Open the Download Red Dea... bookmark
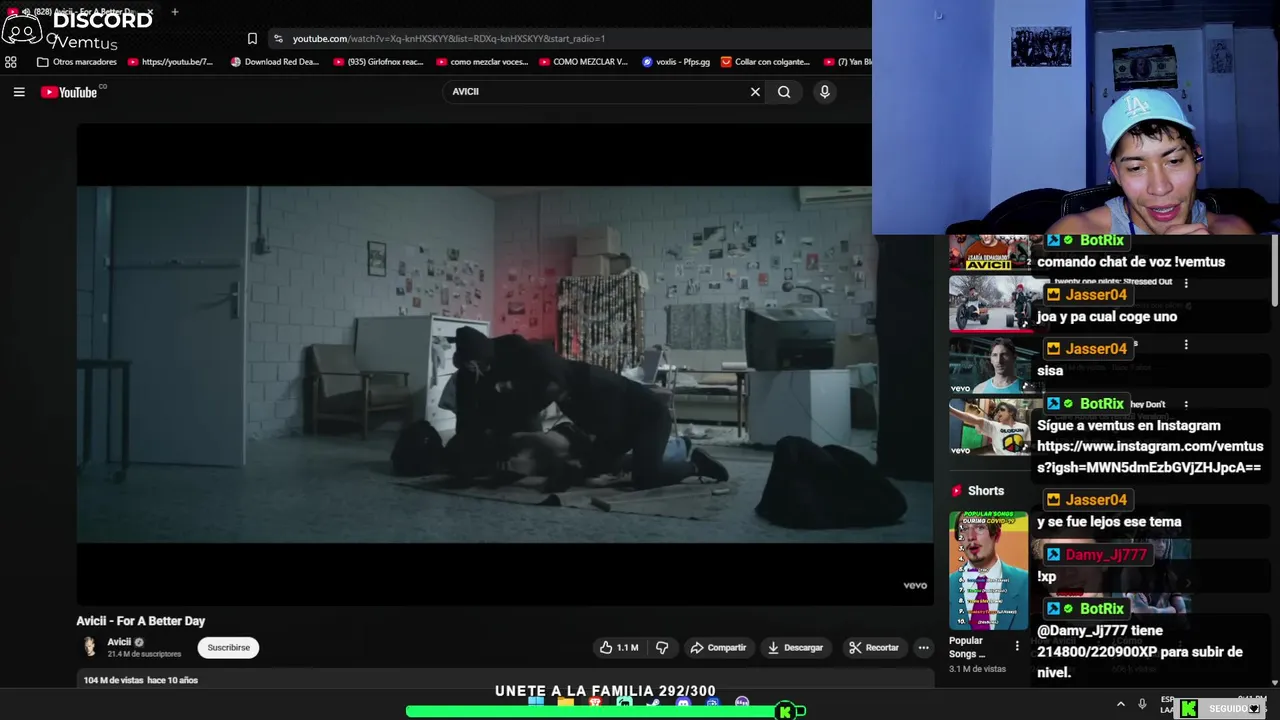The image size is (1280, 720). [274, 62]
